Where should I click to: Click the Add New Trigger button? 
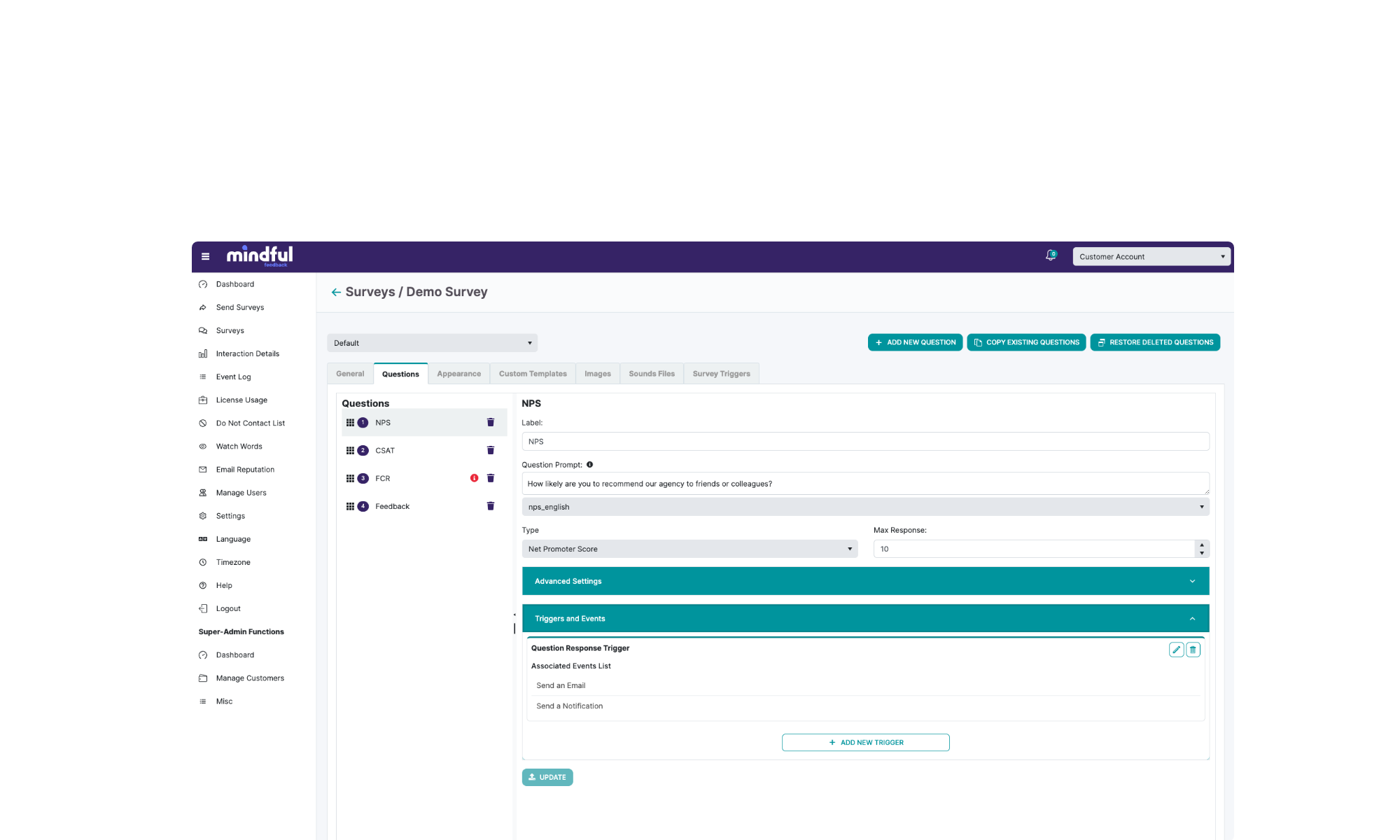[865, 743]
